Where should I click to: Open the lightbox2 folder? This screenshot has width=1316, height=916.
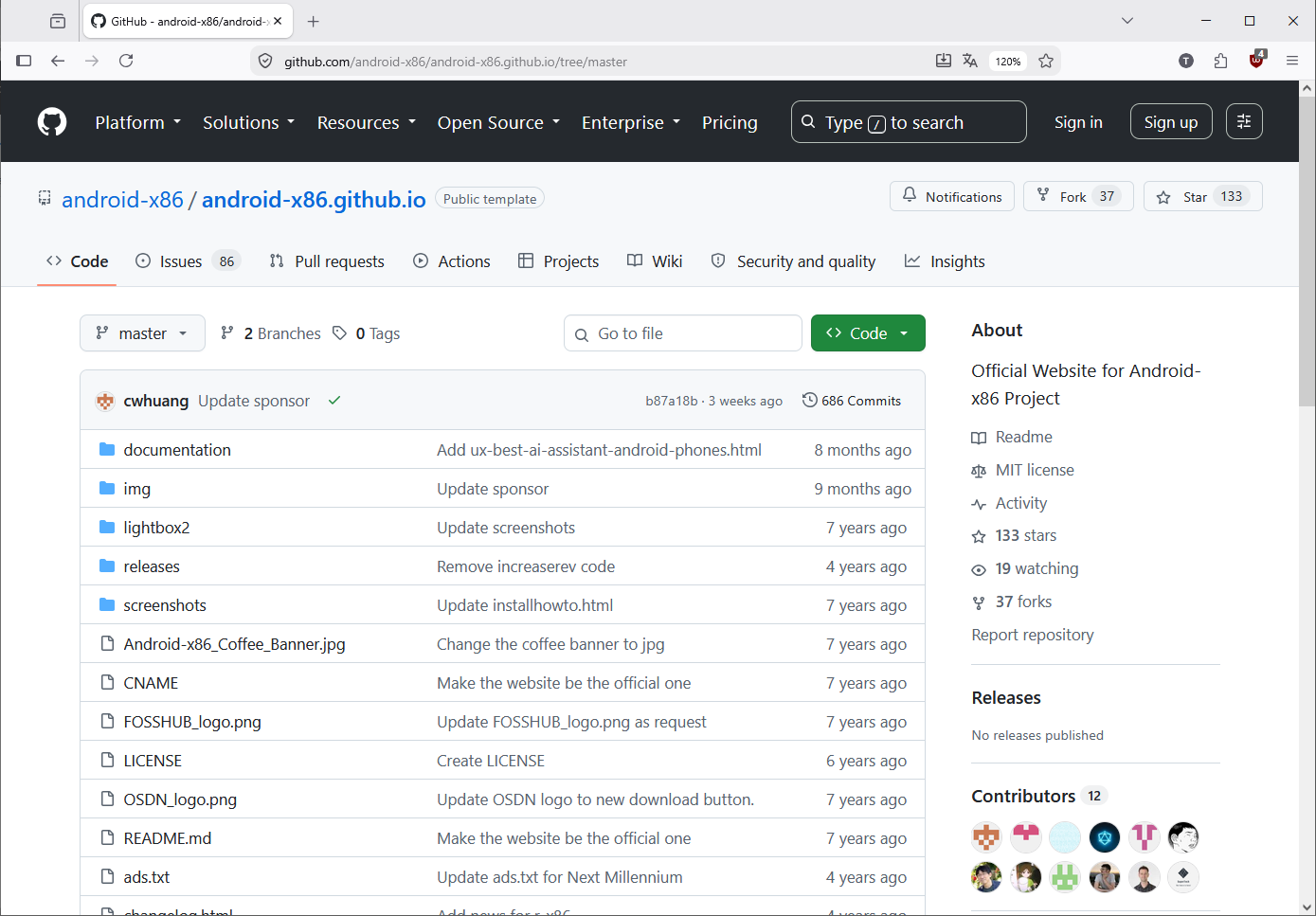(x=156, y=528)
